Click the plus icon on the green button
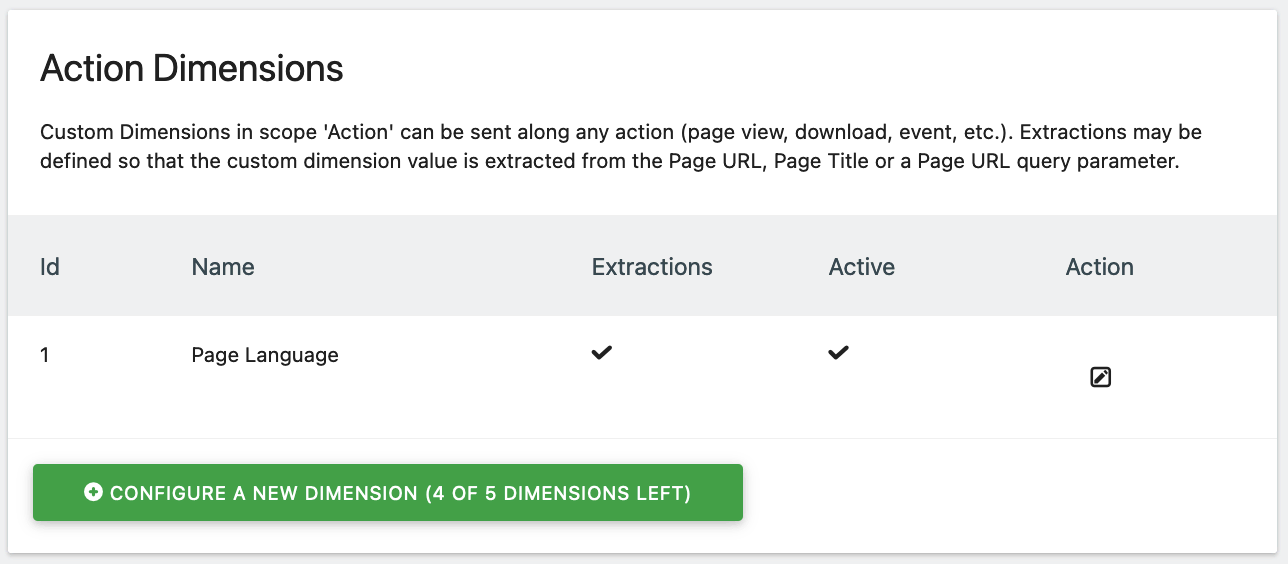 [93, 492]
